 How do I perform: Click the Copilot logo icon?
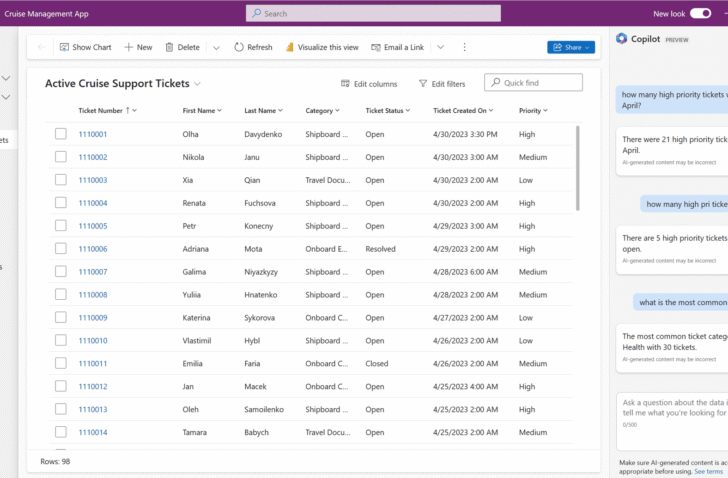[621, 39]
